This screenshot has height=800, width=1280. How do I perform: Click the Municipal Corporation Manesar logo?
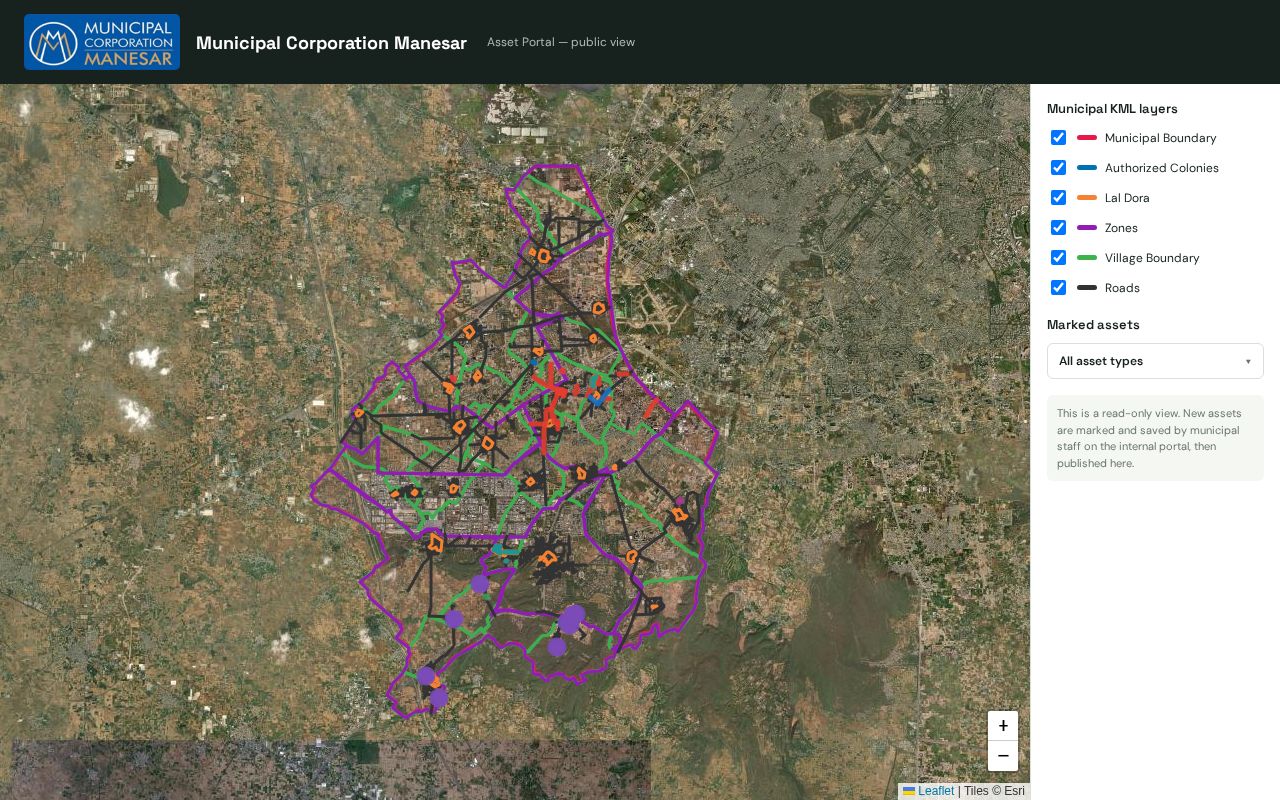pos(102,42)
